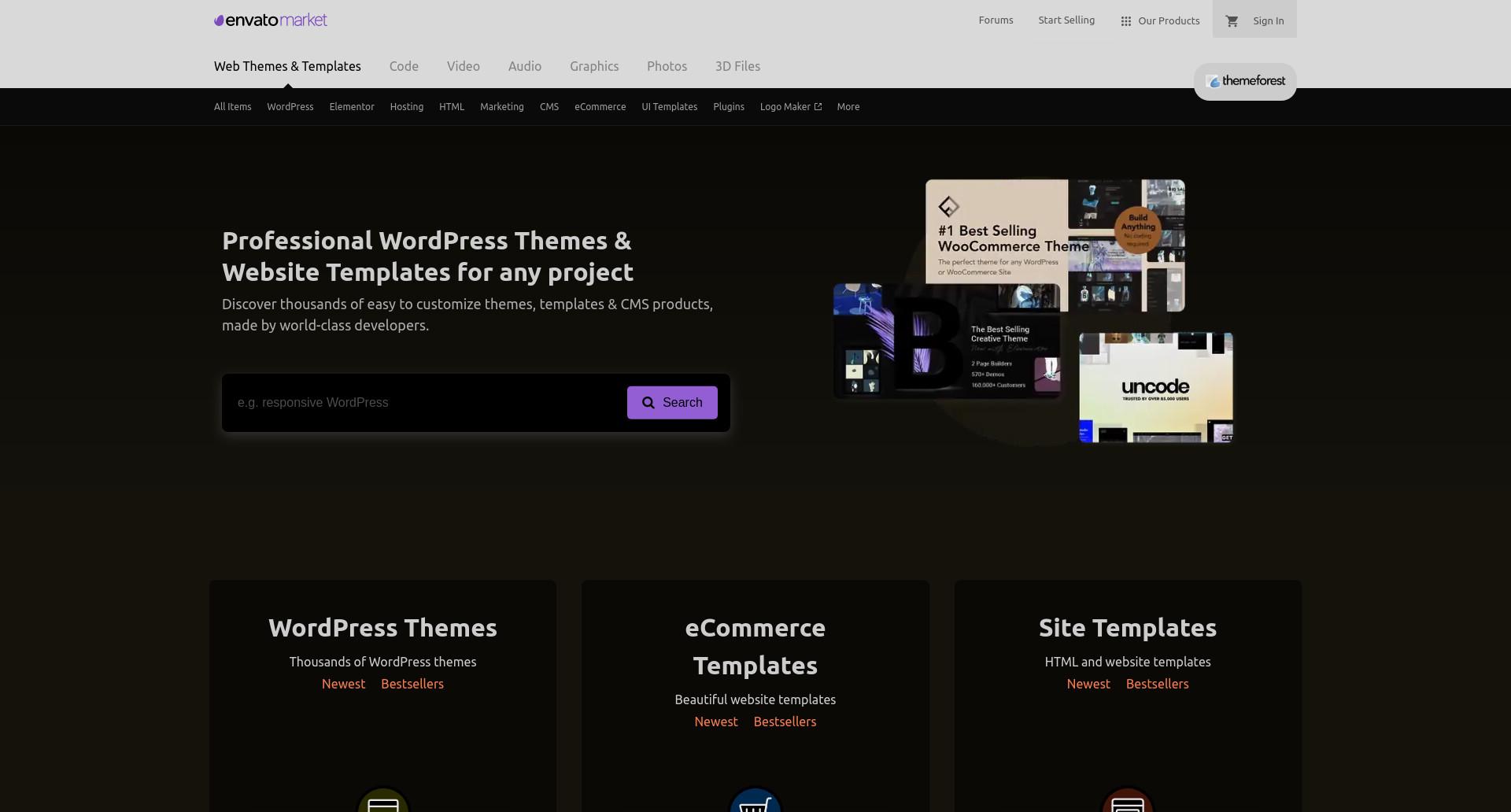Screen dimensions: 1511x812
Task: View Bestsellers under eCommerce Templates
Action: pyautogui.click(x=785, y=722)
